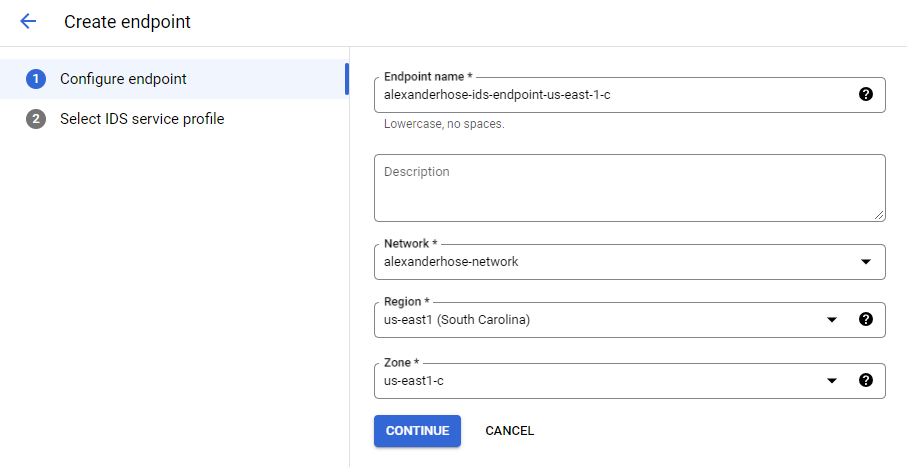Click the CONTINUE button
907x467 pixels.
click(x=417, y=431)
